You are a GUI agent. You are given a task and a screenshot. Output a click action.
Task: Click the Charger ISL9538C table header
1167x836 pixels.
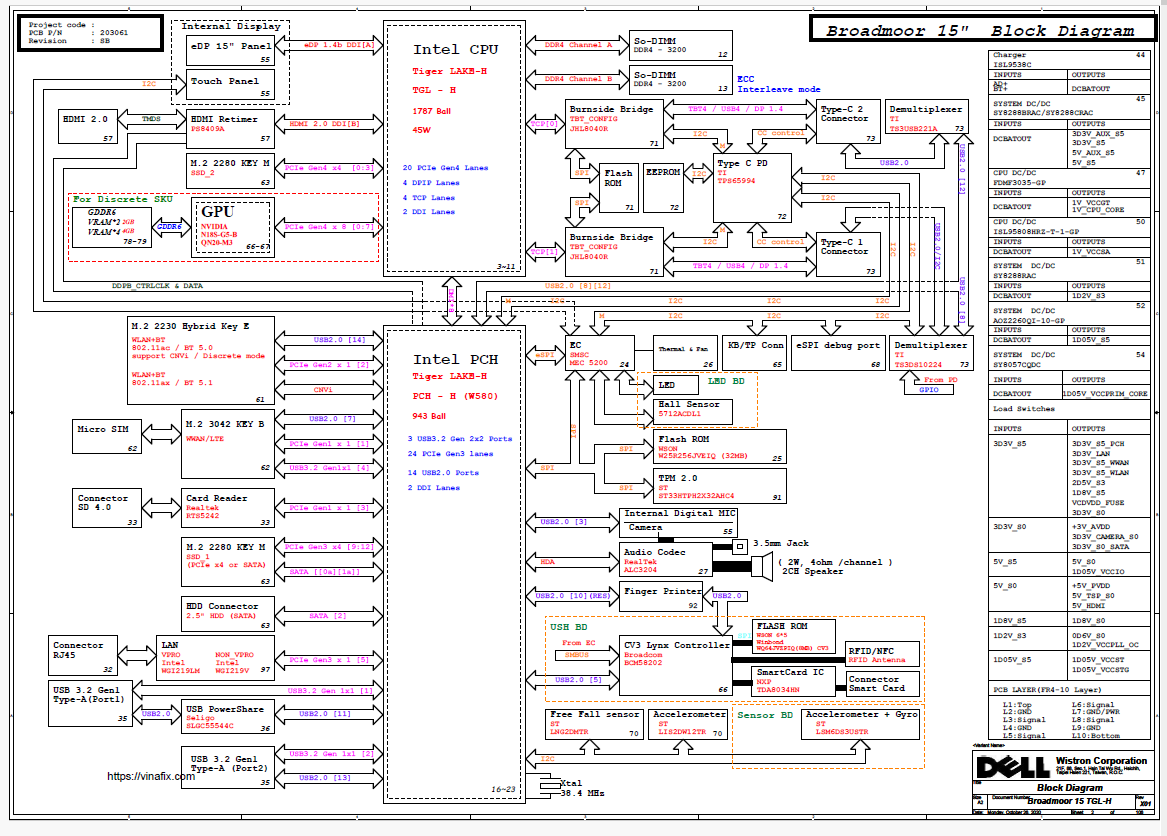[1069, 60]
